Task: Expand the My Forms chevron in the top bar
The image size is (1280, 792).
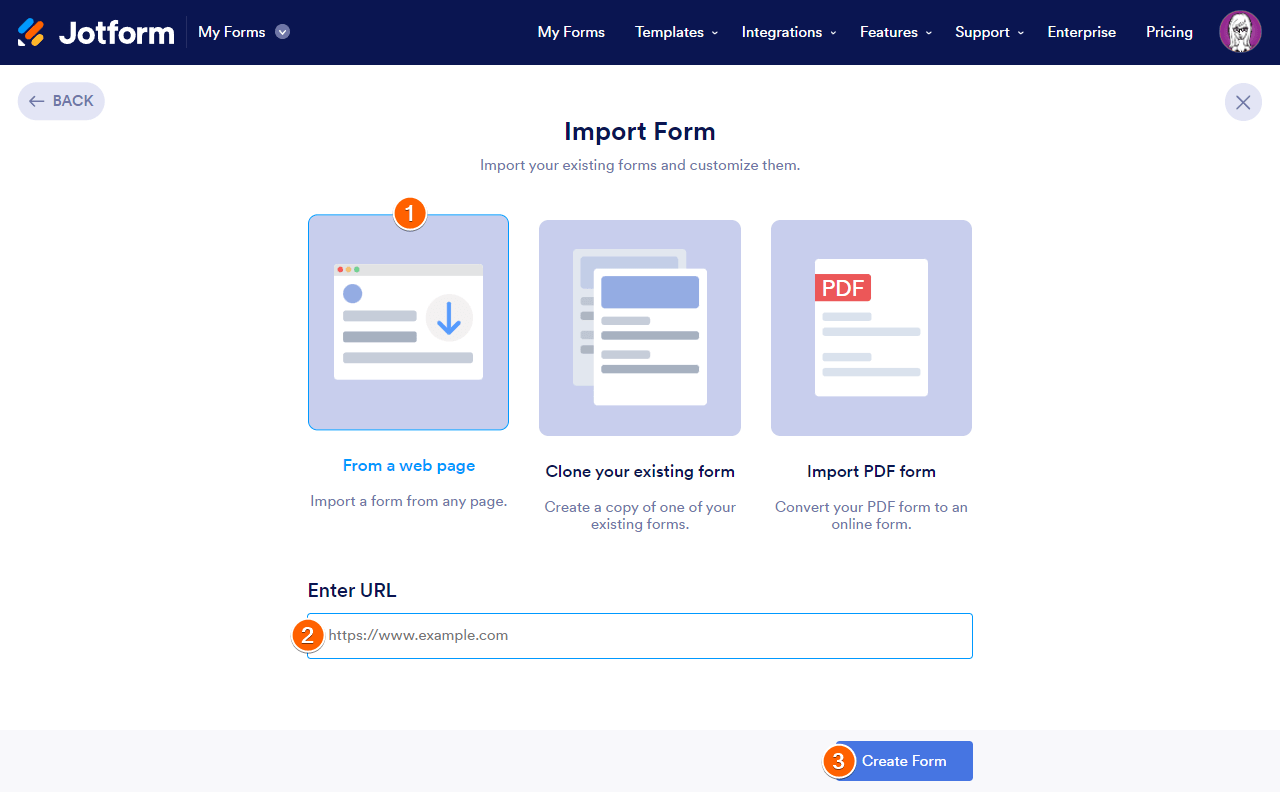Action: coord(281,32)
